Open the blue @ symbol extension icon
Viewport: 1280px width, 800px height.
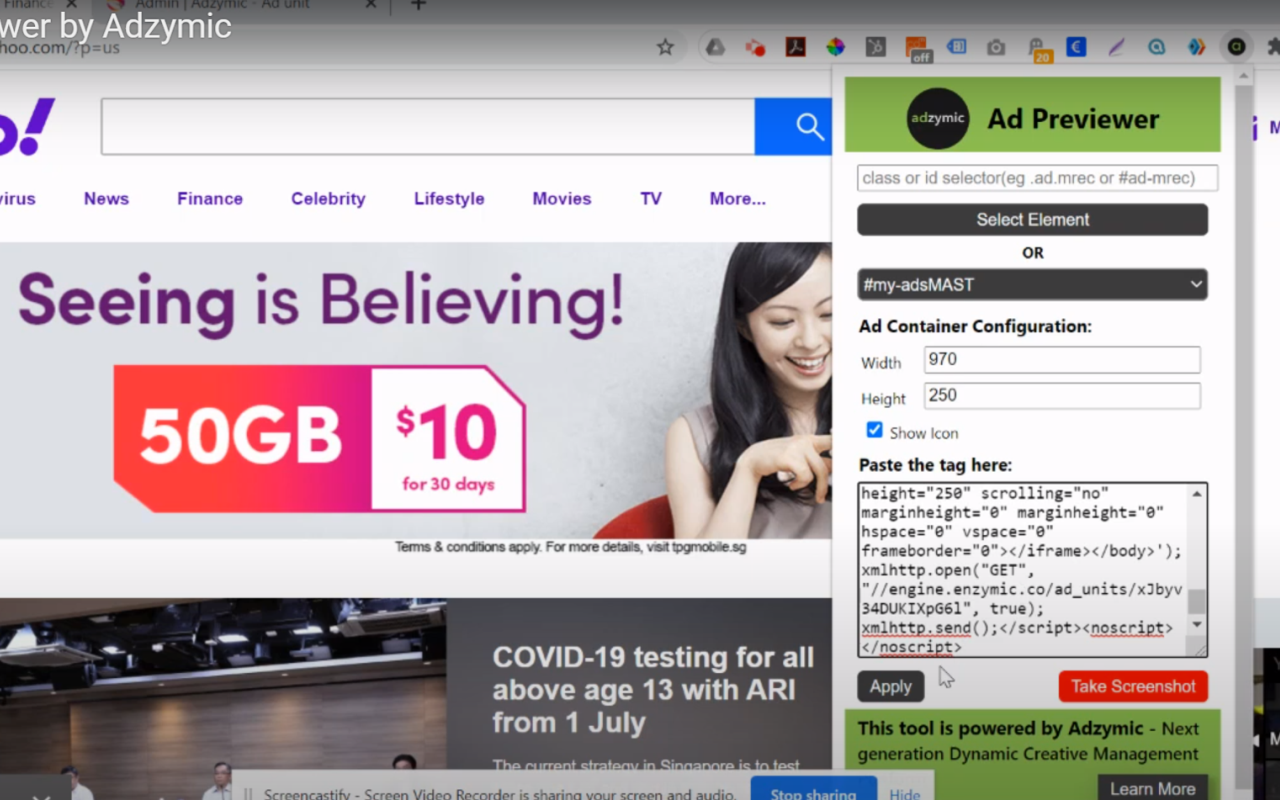click(x=1156, y=47)
